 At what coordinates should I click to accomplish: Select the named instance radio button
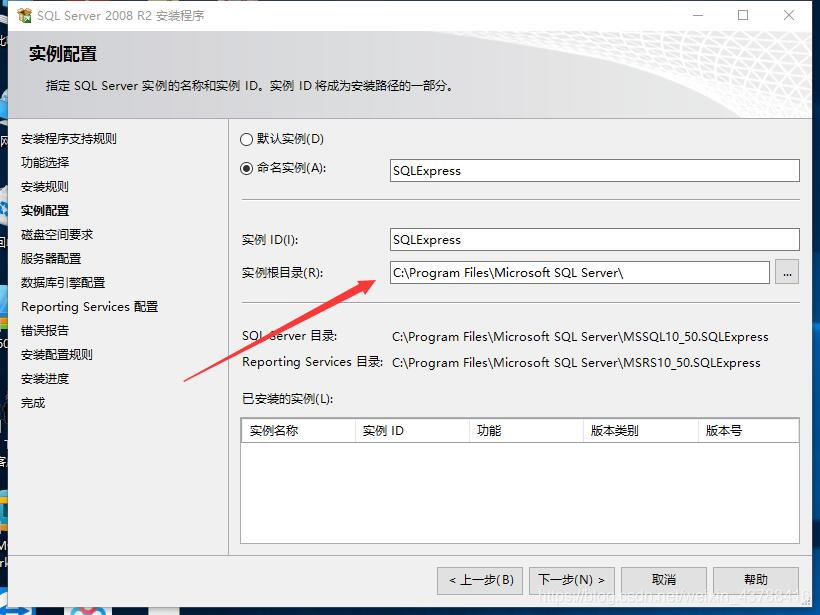tap(246, 168)
